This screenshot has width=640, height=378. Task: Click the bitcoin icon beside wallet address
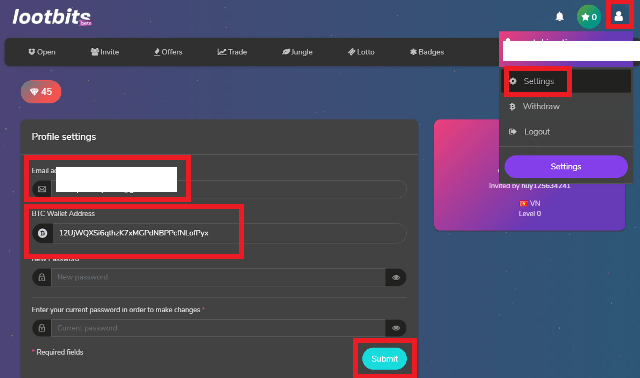(x=42, y=233)
